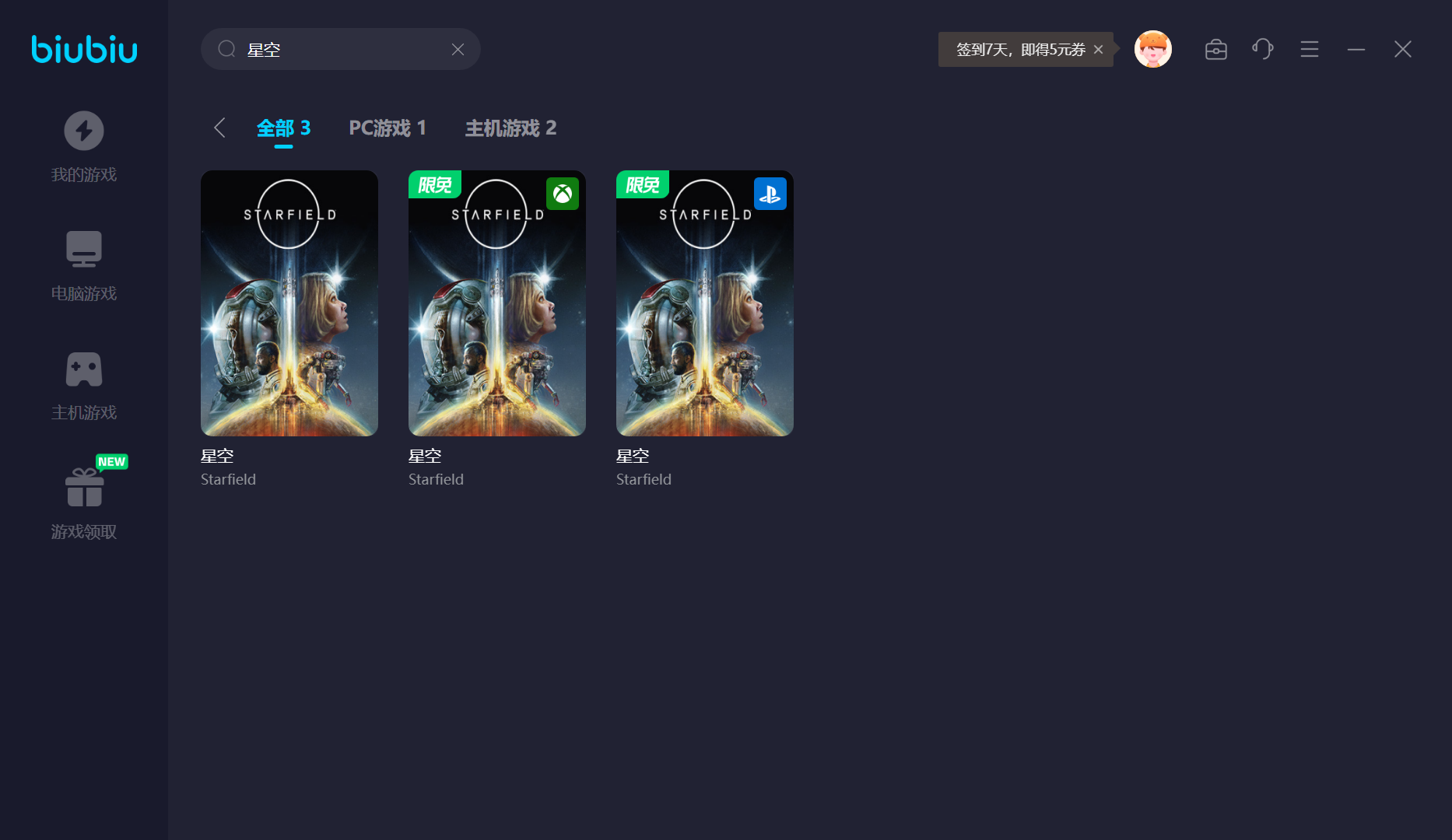Minimize the biubiu window
This screenshot has width=1452, height=840.
[1356, 49]
